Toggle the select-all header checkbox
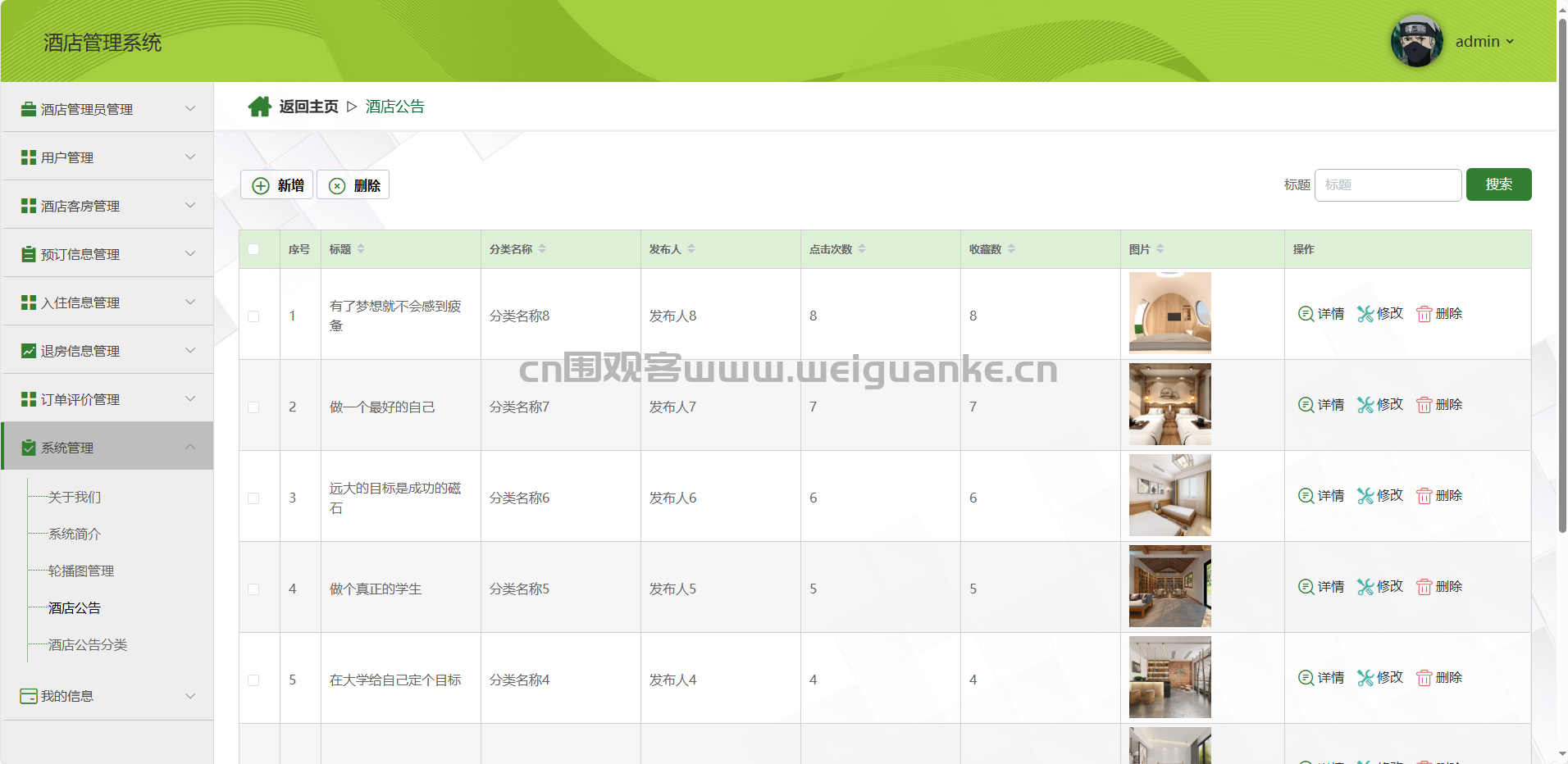The width and height of the screenshot is (1568, 764). pos(253,249)
